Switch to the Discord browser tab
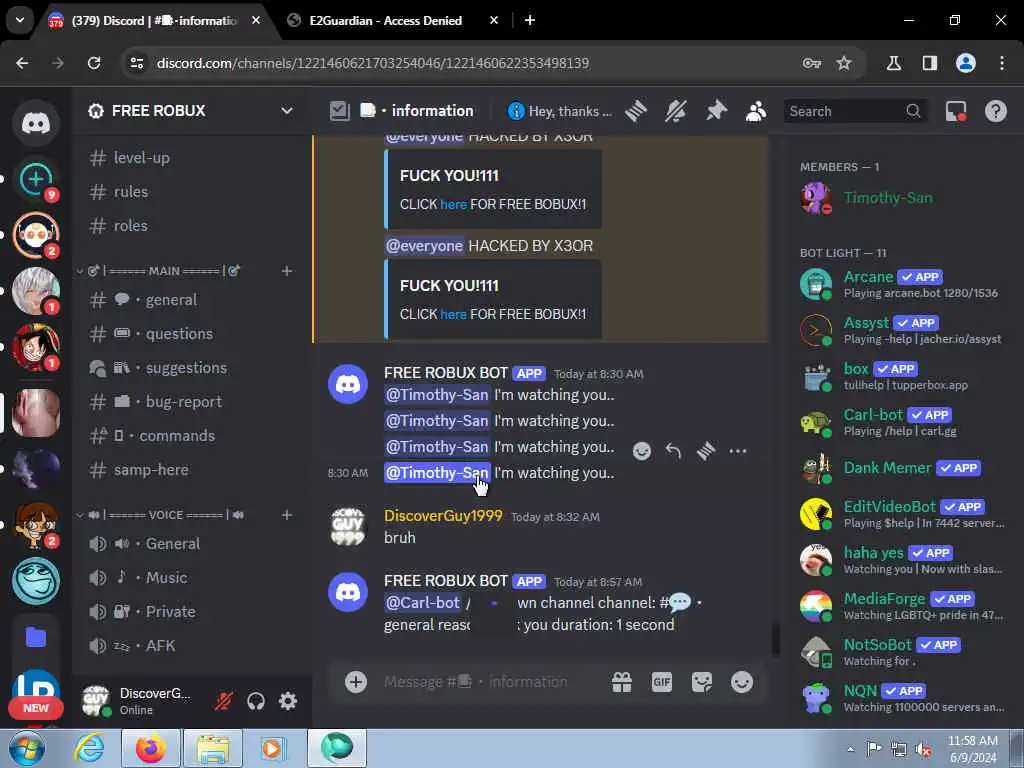 155,21
